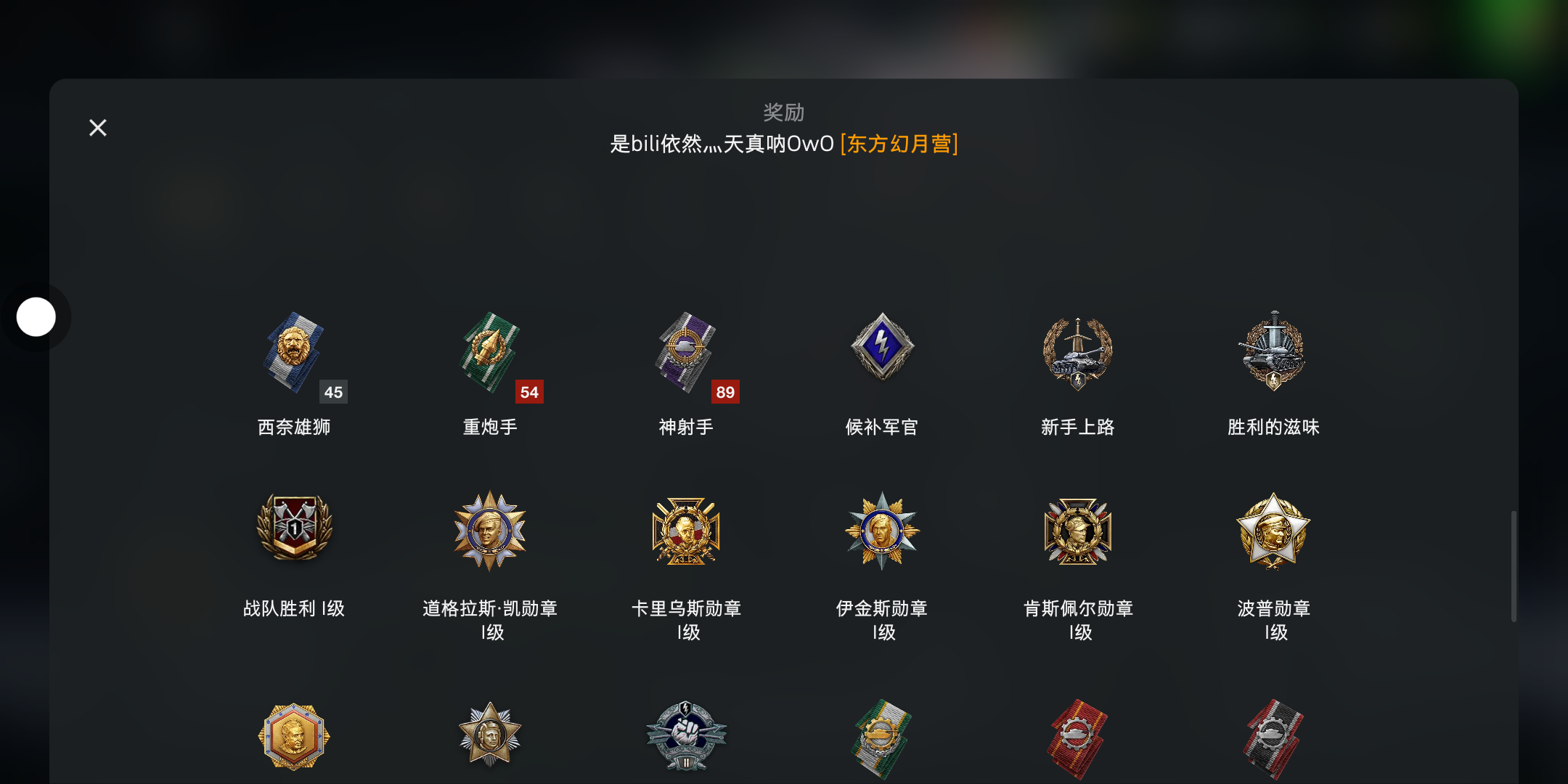Tap the 89 count badge on 神射手

(x=725, y=392)
